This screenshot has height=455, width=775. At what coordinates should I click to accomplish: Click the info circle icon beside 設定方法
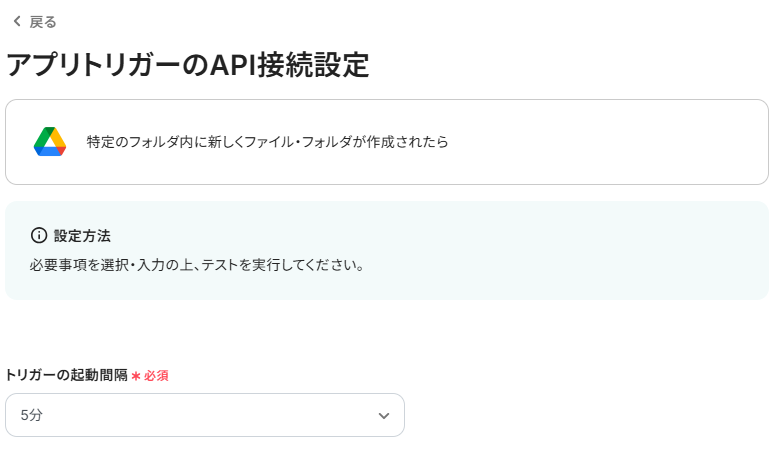pyautogui.click(x=39, y=235)
